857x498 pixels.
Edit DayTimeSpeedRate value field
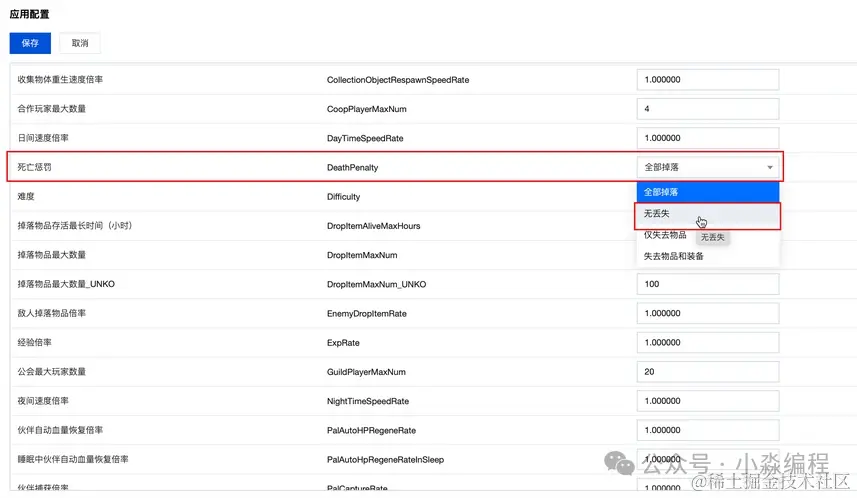pyautogui.click(x=708, y=138)
